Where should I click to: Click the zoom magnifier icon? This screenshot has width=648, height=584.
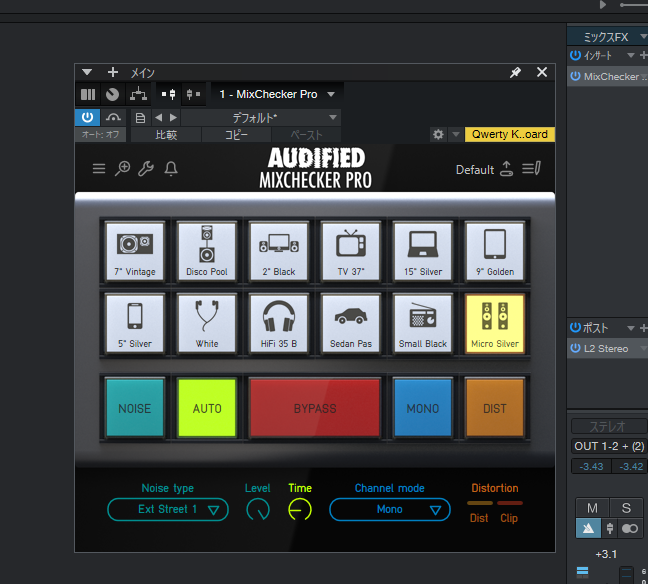[122, 169]
